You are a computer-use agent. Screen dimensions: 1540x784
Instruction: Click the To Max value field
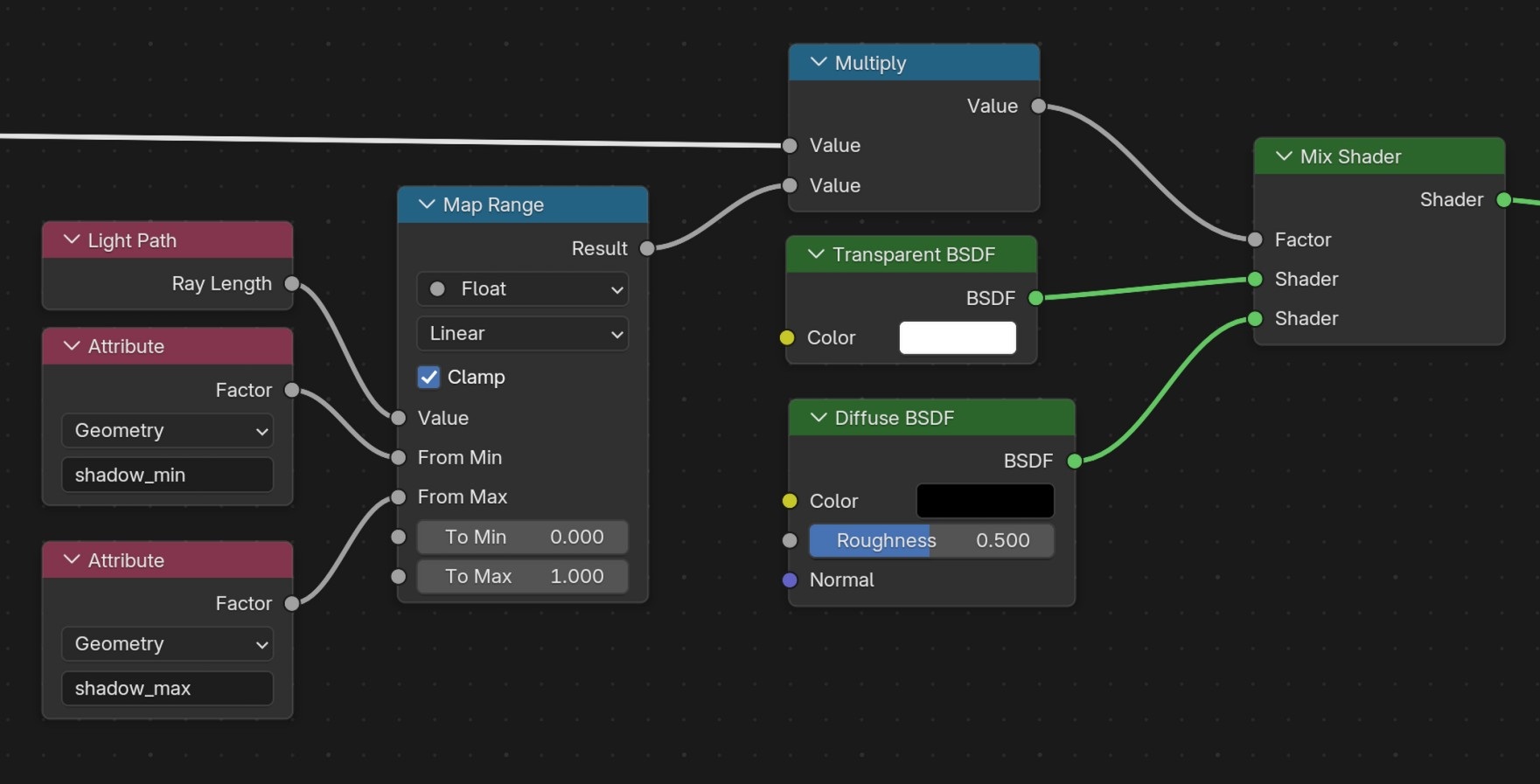point(522,576)
